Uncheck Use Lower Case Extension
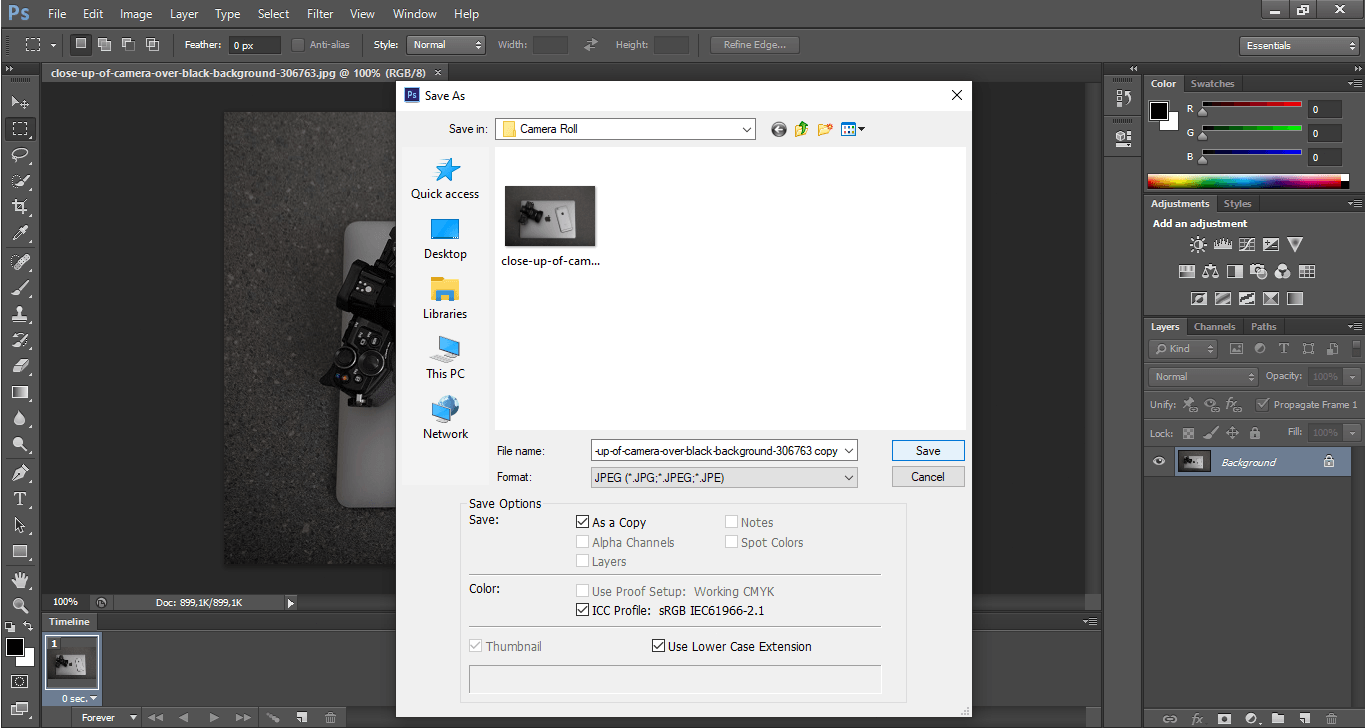This screenshot has height=728, width=1365. point(658,645)
